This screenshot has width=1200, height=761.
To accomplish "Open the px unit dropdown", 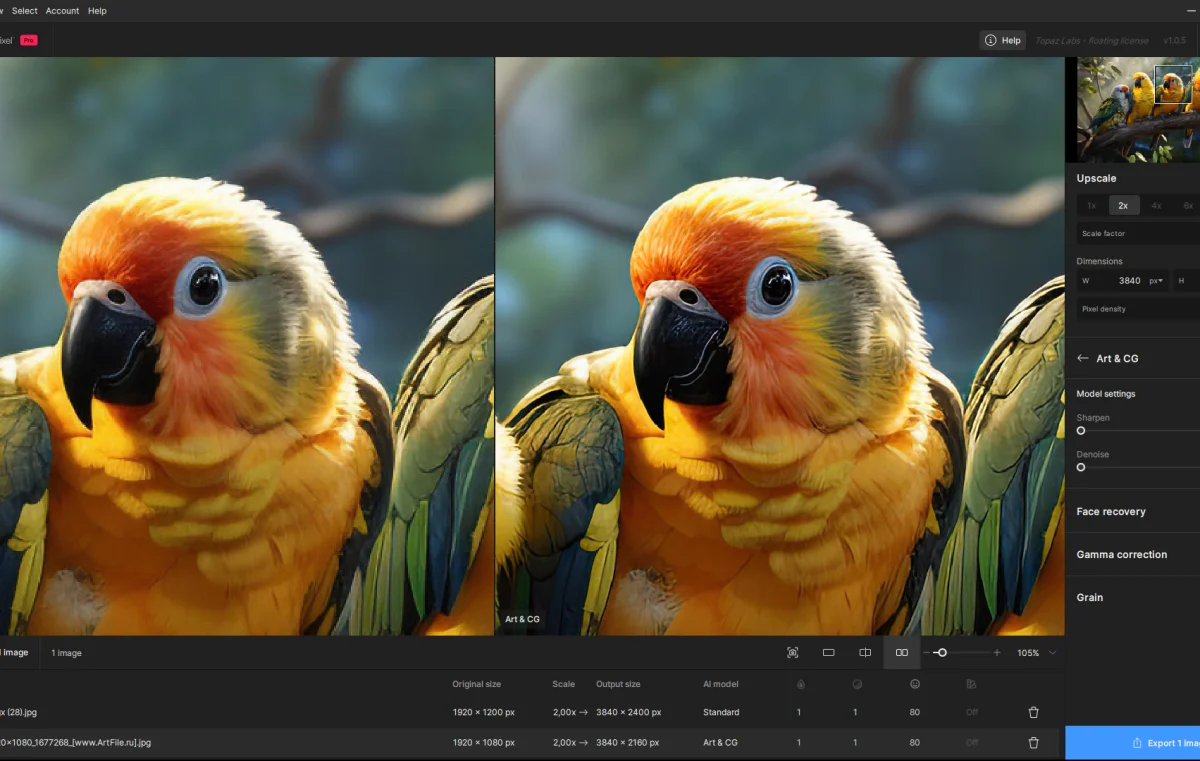I will click(x=1156, y=281).
